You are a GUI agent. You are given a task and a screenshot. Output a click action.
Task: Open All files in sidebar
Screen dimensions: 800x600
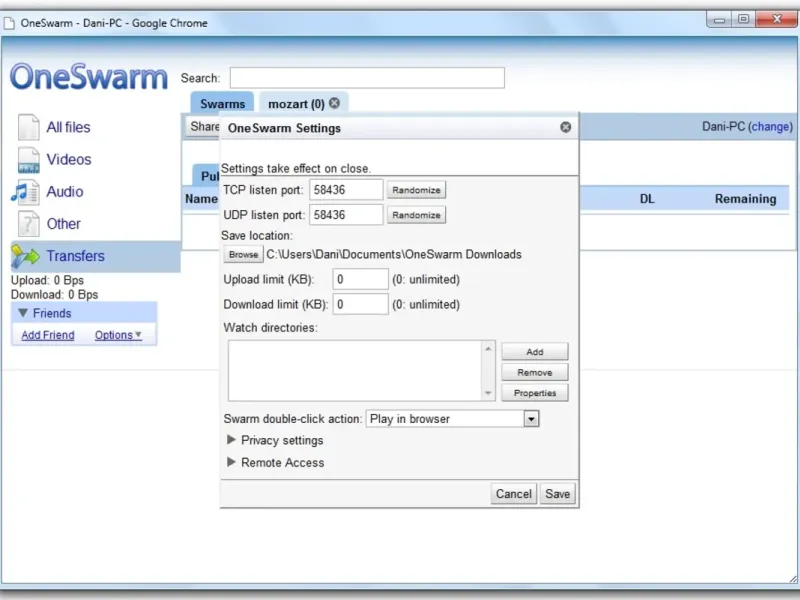tap(68, 127)
